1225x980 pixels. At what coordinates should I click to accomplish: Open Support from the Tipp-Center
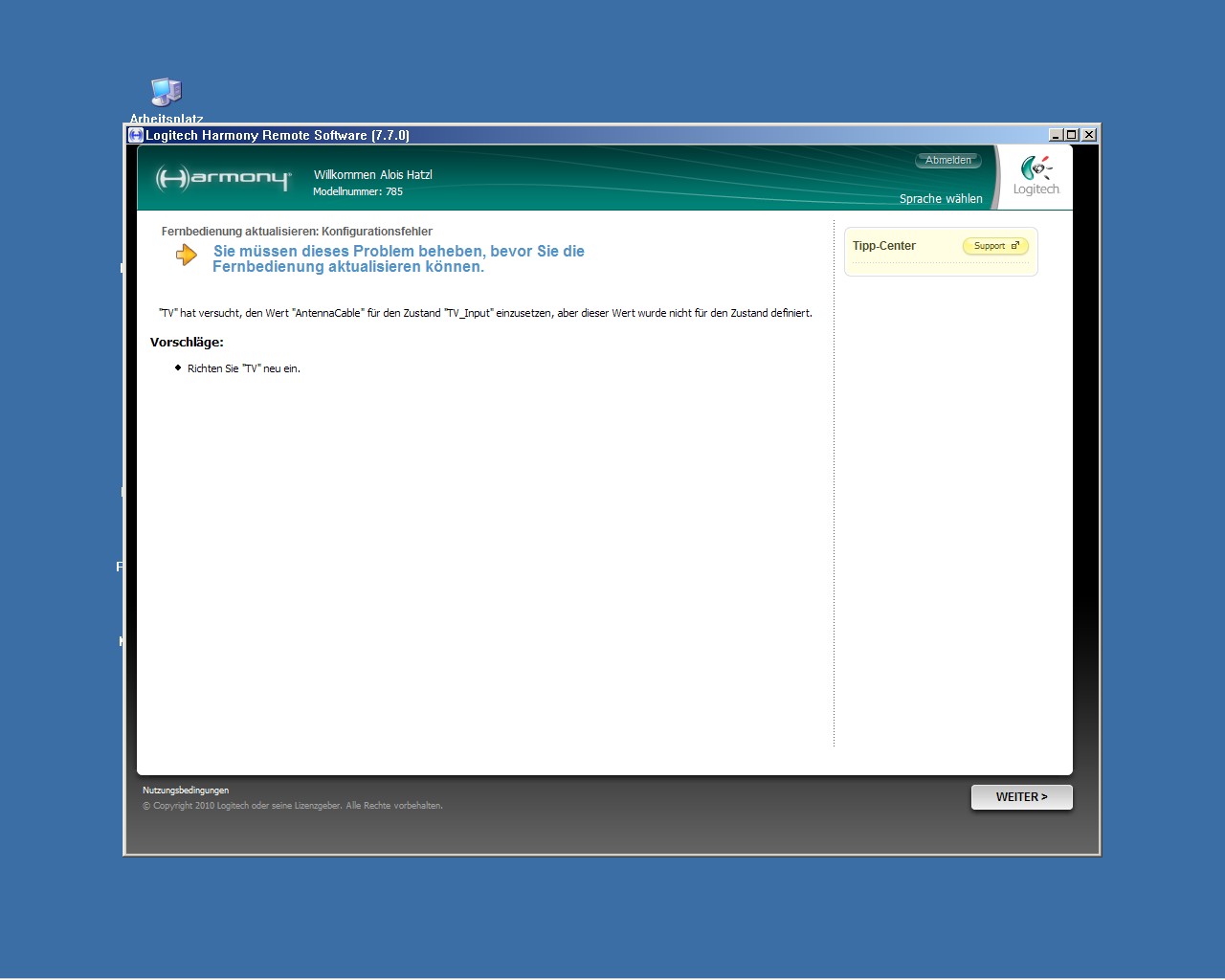[x=994, y=246]
